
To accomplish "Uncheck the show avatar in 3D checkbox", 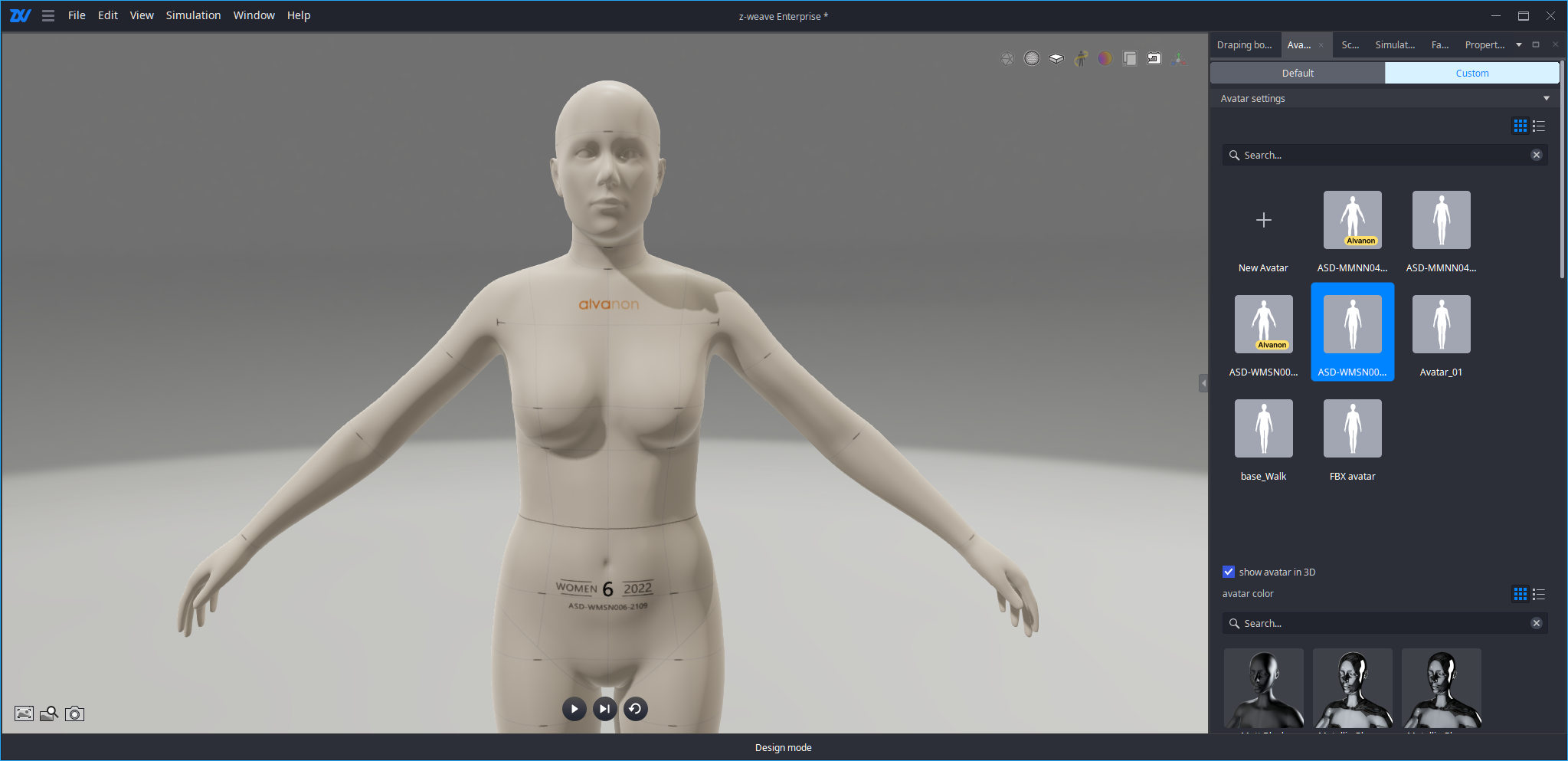I will 1229,572.
